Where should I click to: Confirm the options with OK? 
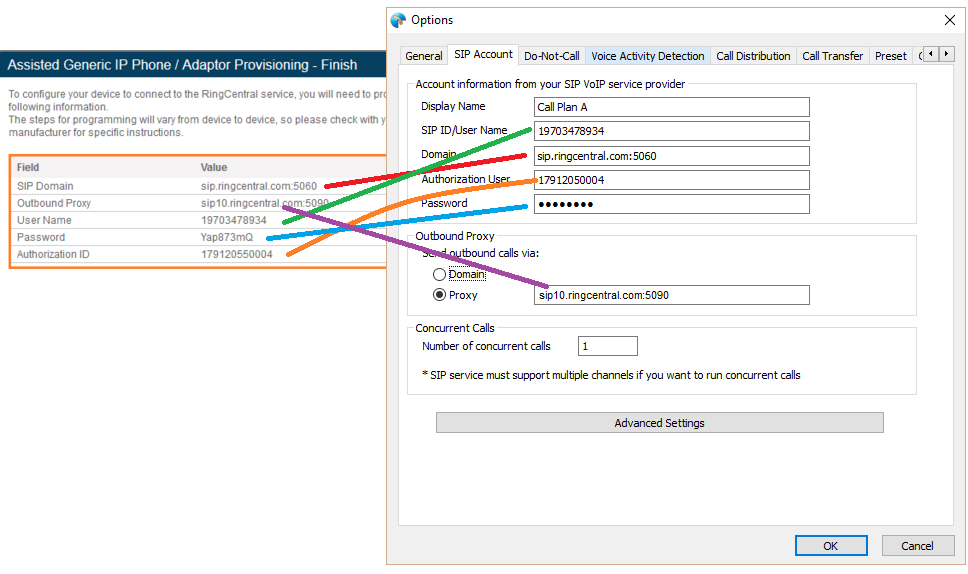tap(831, 546)
